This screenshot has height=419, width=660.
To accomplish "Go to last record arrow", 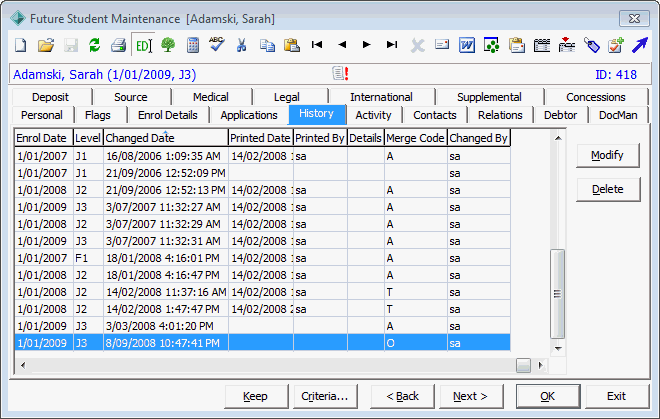I will [392, 44].
